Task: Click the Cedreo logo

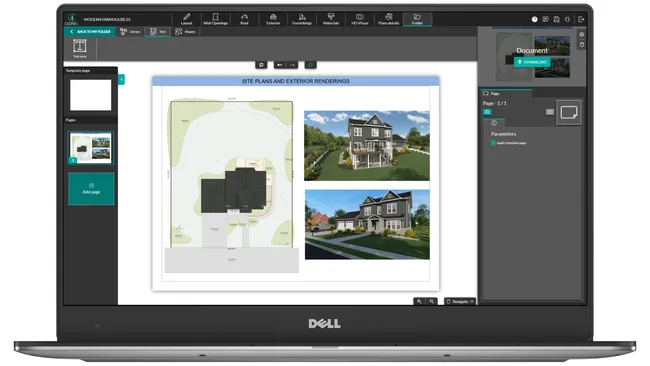Action: point(72,19)
